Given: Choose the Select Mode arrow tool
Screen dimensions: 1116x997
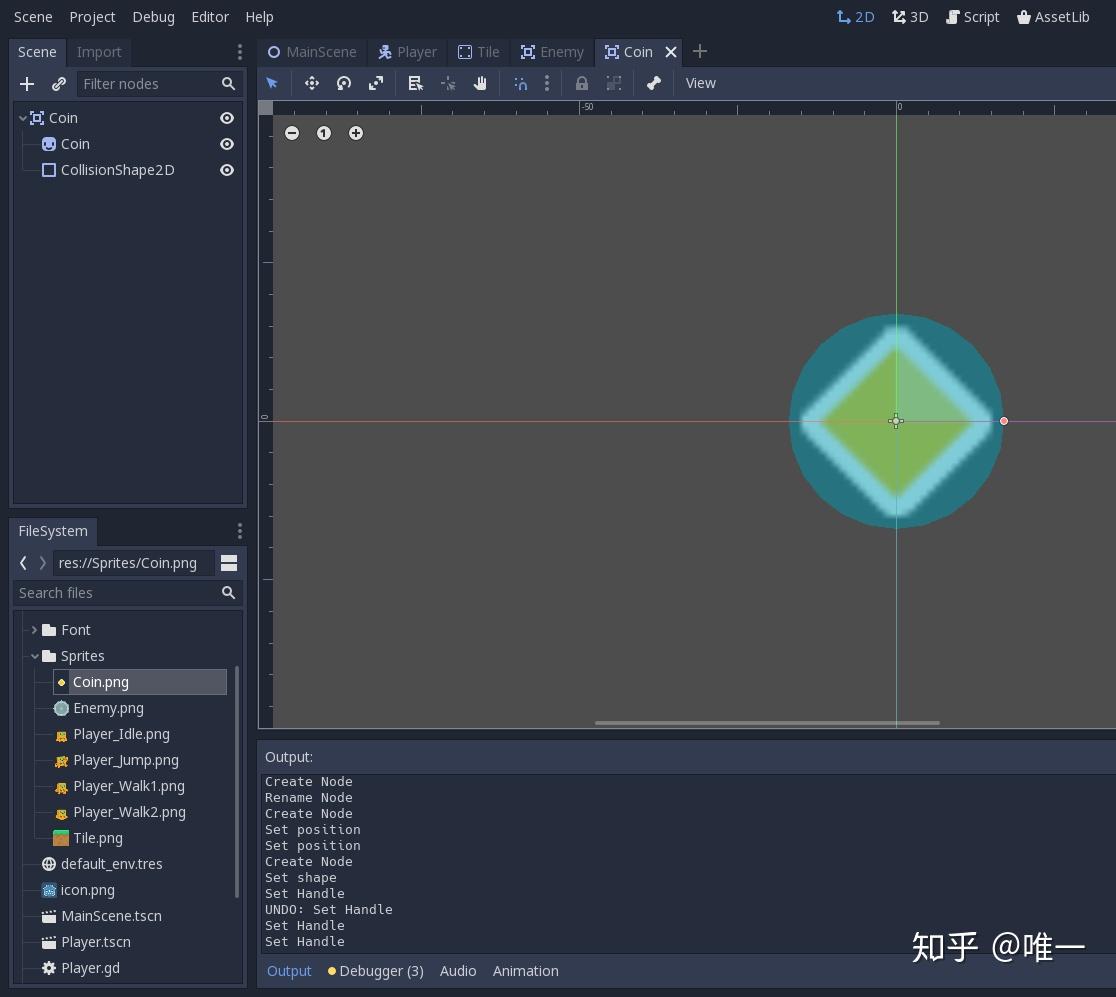Looking at the screenshot, I should (272, 83).
